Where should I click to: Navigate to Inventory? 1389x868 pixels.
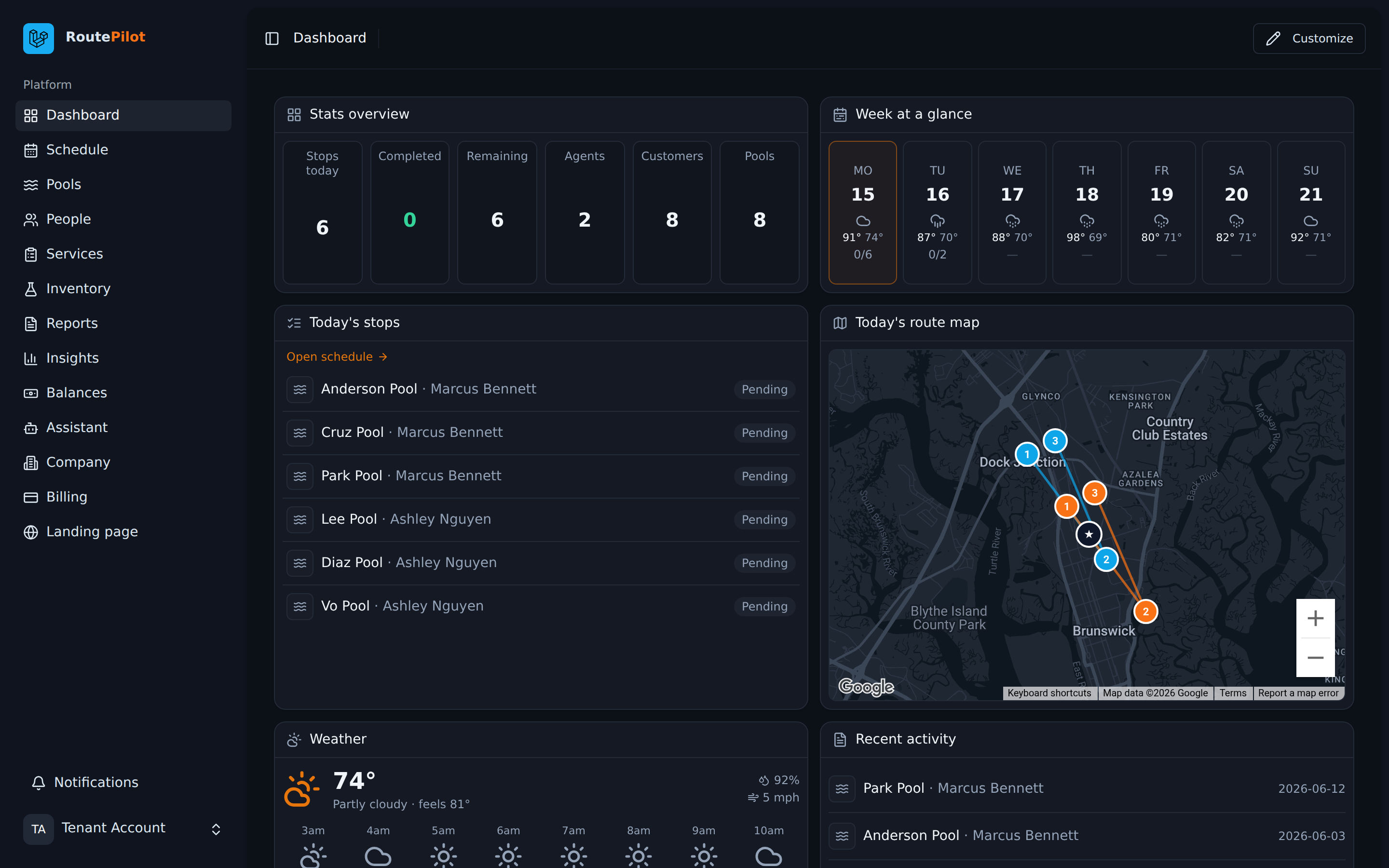pyautogui.click(x=123, y=289)
